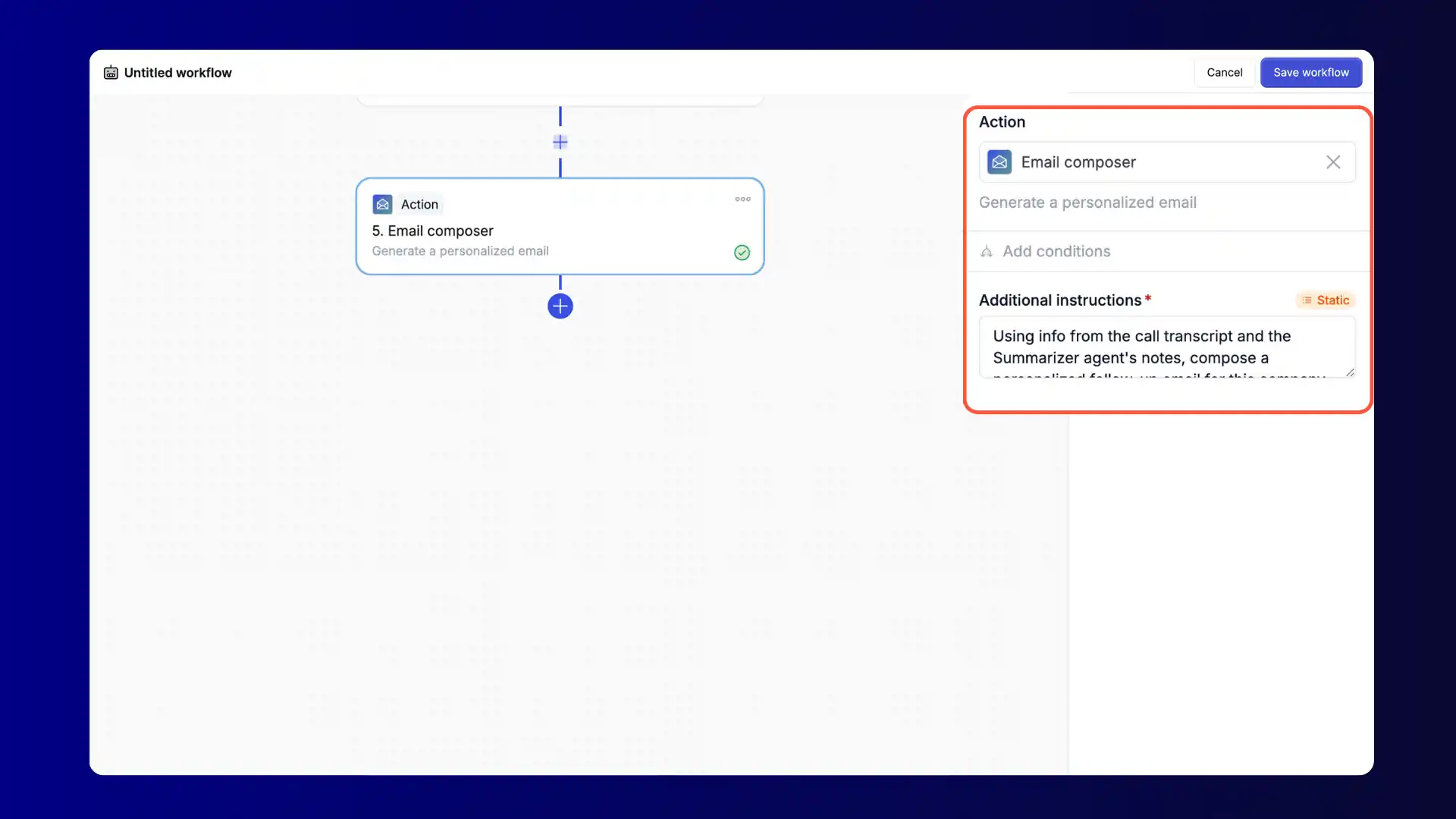
Task: Click the Action label tag on the node
Action: point(419,205)
